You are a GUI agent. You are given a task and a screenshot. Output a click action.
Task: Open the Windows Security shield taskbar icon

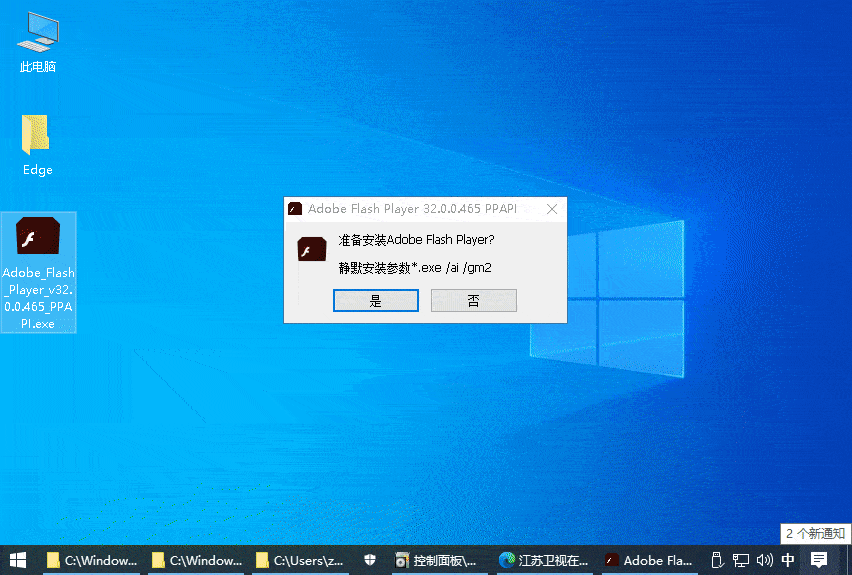(370, 560)
